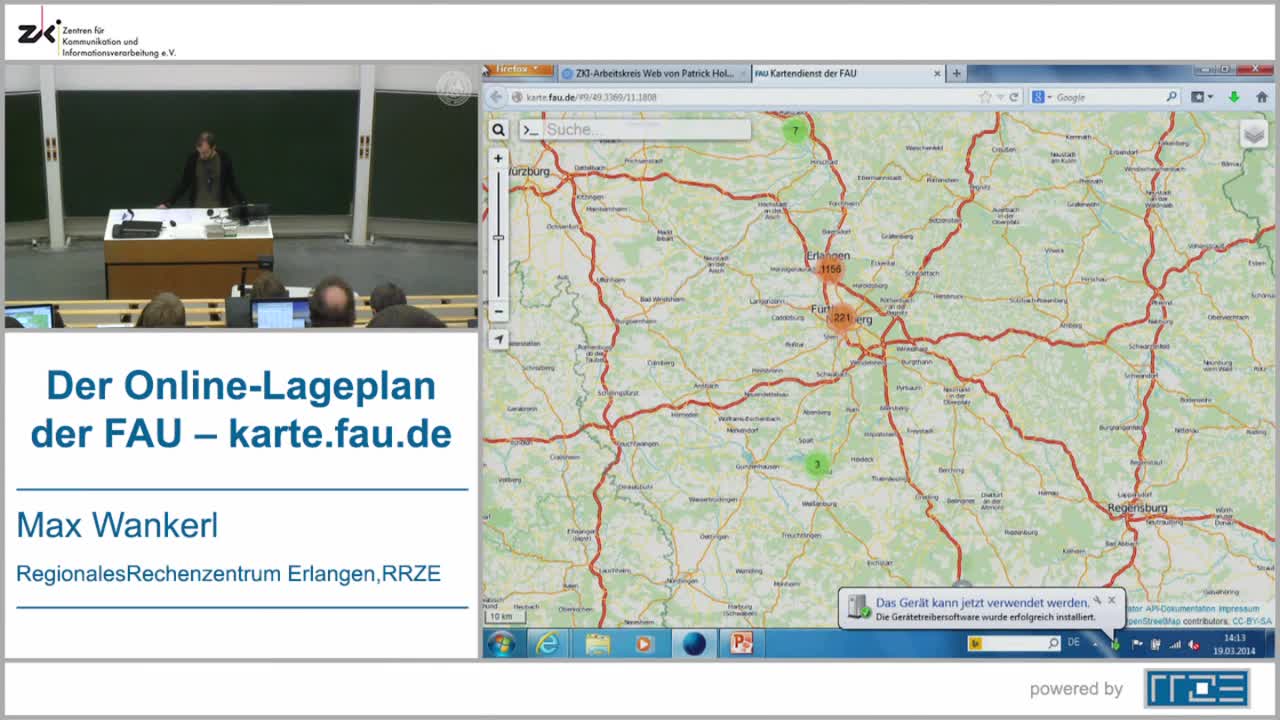The image size is (1280, 720).
Task: Click the prompt icon inside the Suche bar
Action: (x=532, y=128)
